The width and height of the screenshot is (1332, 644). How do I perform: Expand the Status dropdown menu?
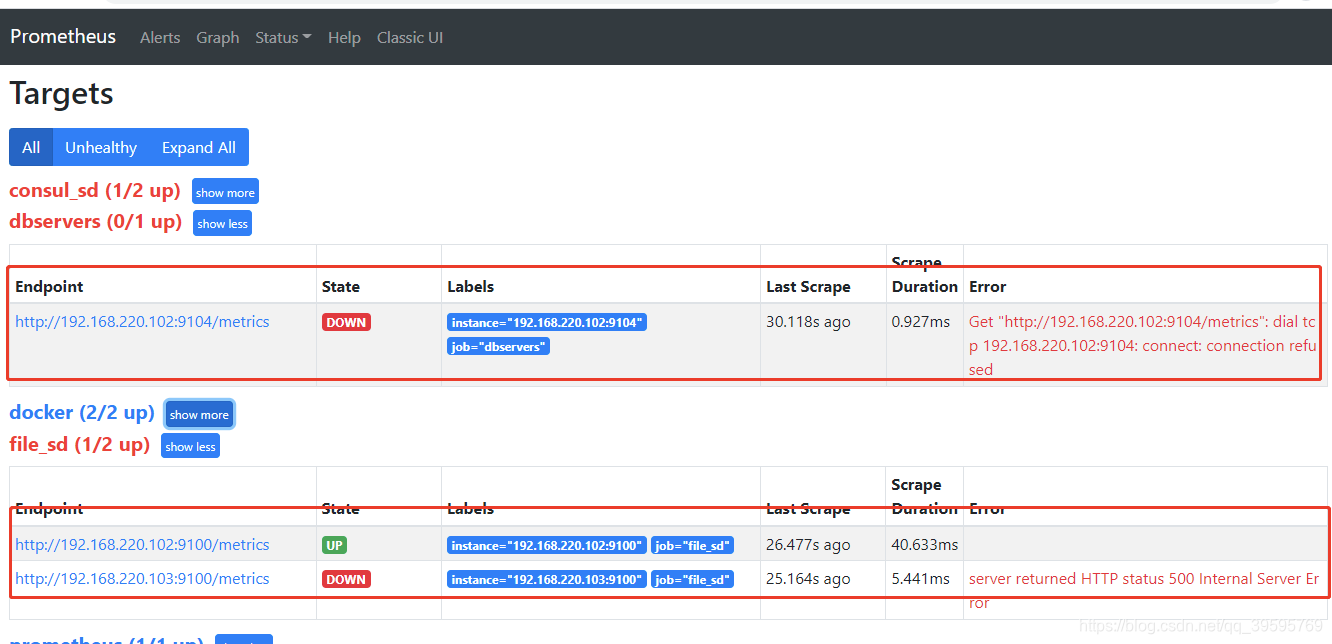[283, 37]
